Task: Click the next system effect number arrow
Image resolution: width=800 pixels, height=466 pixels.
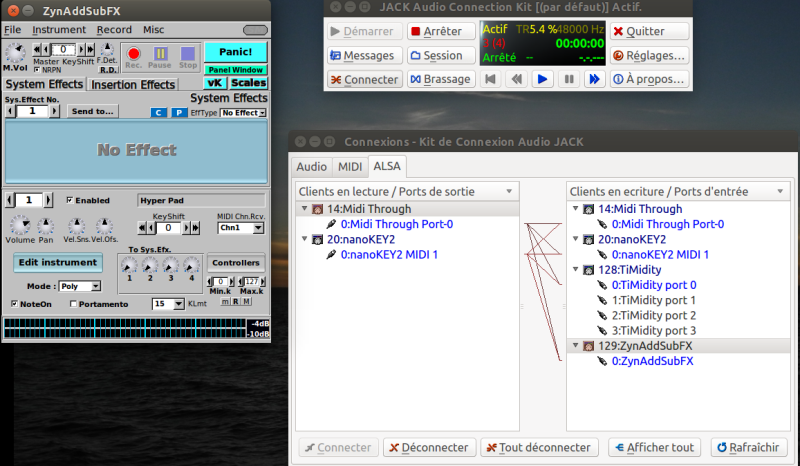Action: pyautogui.click(x=55, y=111)
